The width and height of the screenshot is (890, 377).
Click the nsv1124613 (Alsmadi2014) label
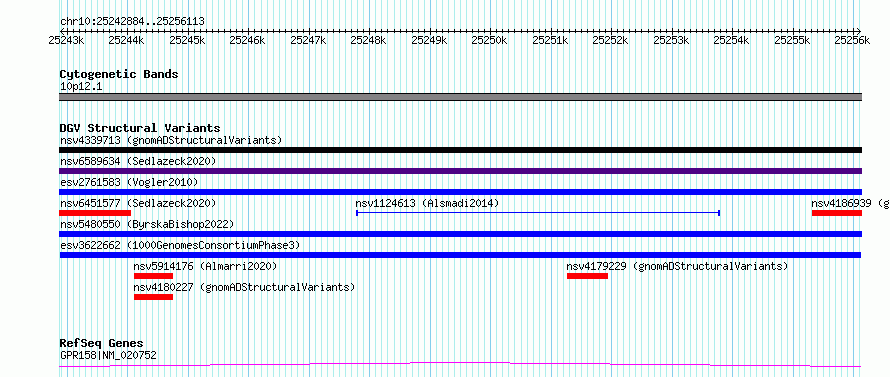[427, 203]
